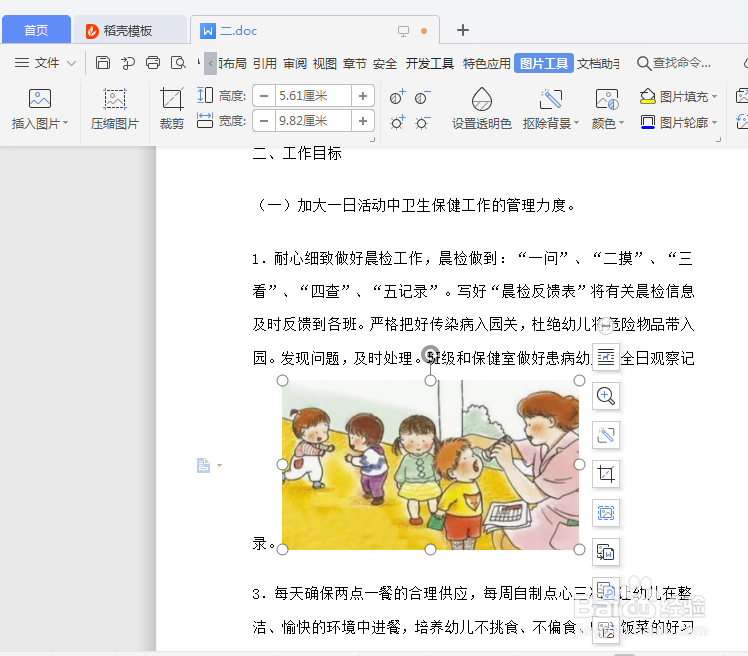The width and height of the screenshot is (748, 656).
Task: Switch to the Chapter (章节) tab
Action: 354,63
